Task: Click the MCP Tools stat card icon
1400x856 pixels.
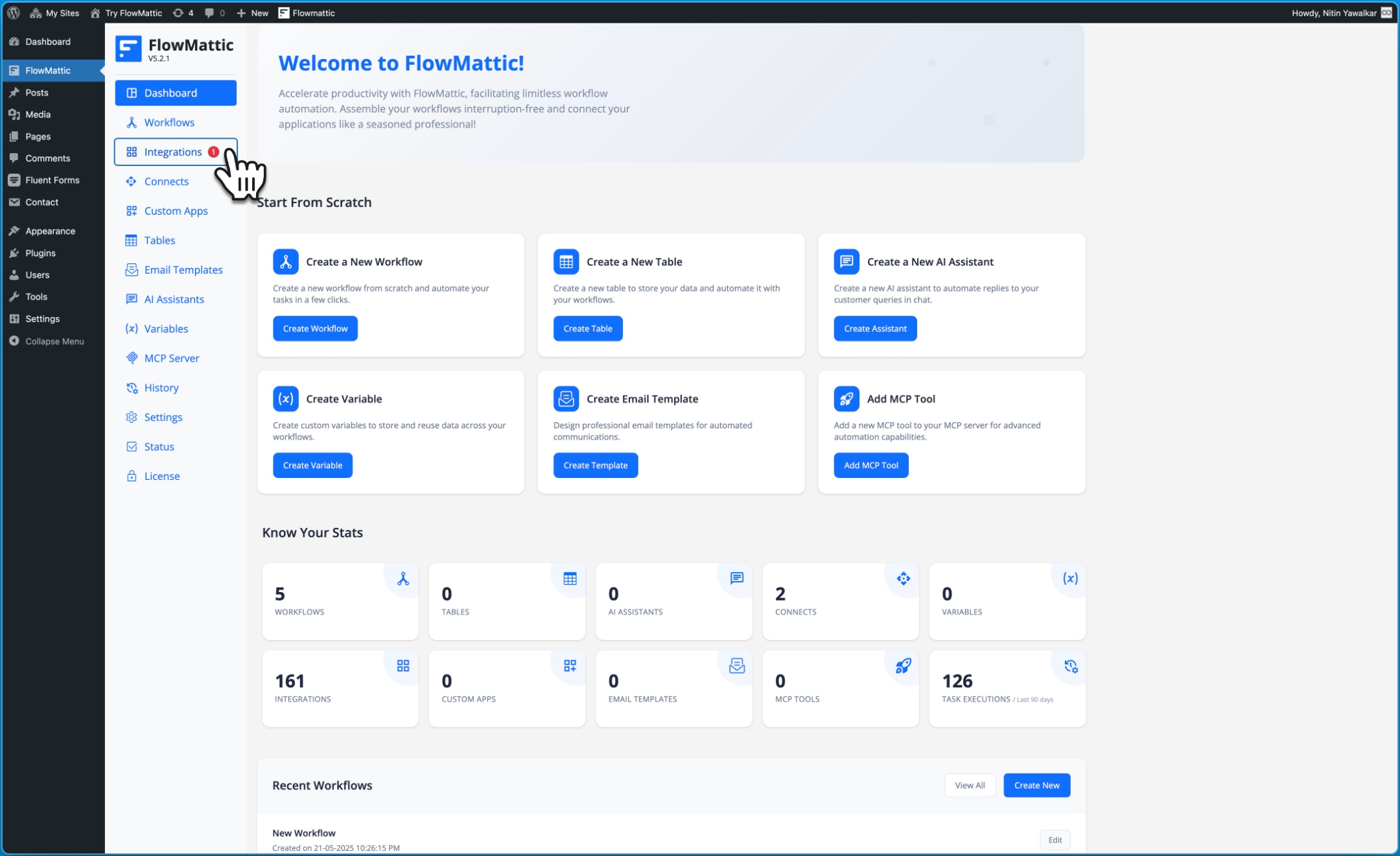Action: pyautogui.click(x=904, y=666)
